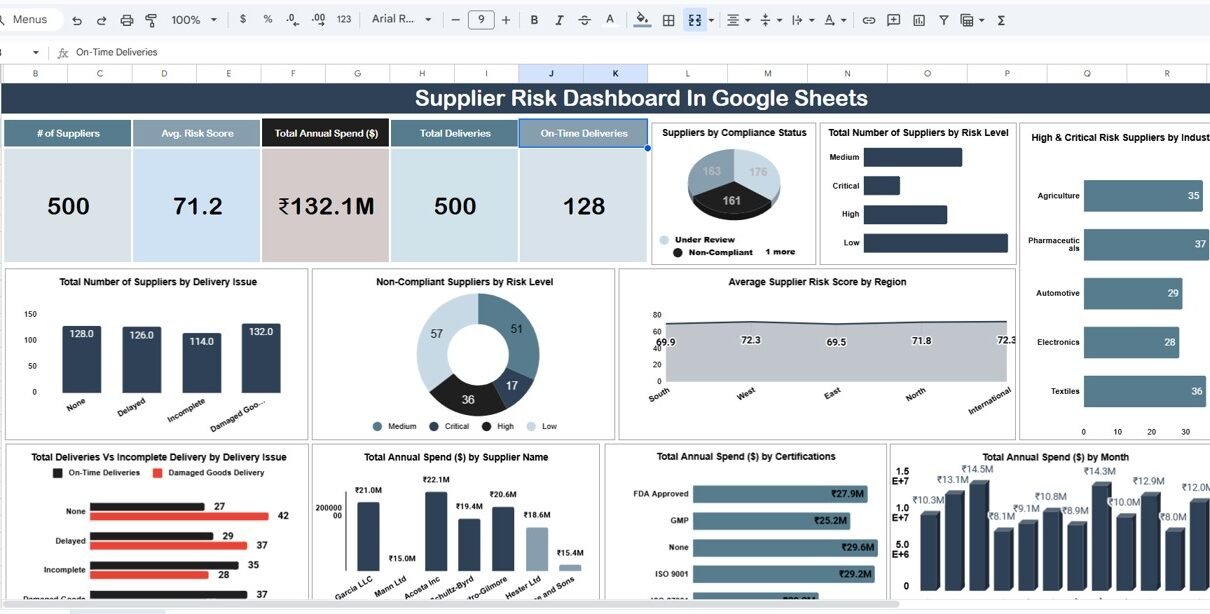Click the 128 on-time deliveries value
The width and height of the screenshot is (1210, 614).
[584, 206]
